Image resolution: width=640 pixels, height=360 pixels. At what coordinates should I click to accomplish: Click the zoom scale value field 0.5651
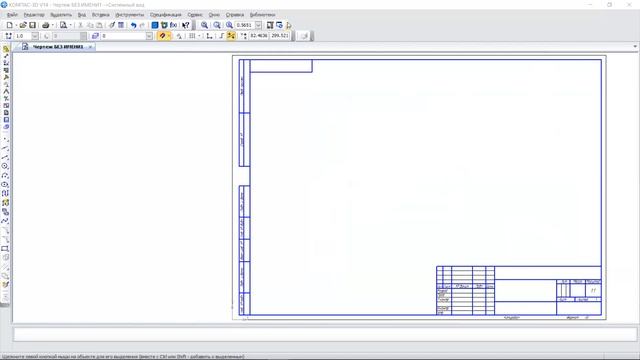(x=245, y=25)
